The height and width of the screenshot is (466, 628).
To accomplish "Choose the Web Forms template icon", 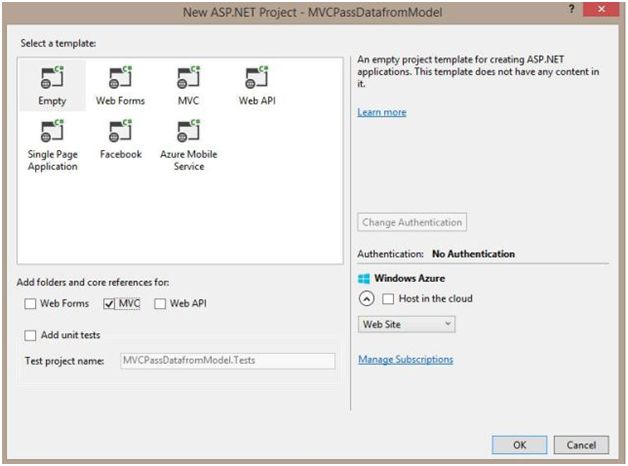I will click(x=120, y=78).
